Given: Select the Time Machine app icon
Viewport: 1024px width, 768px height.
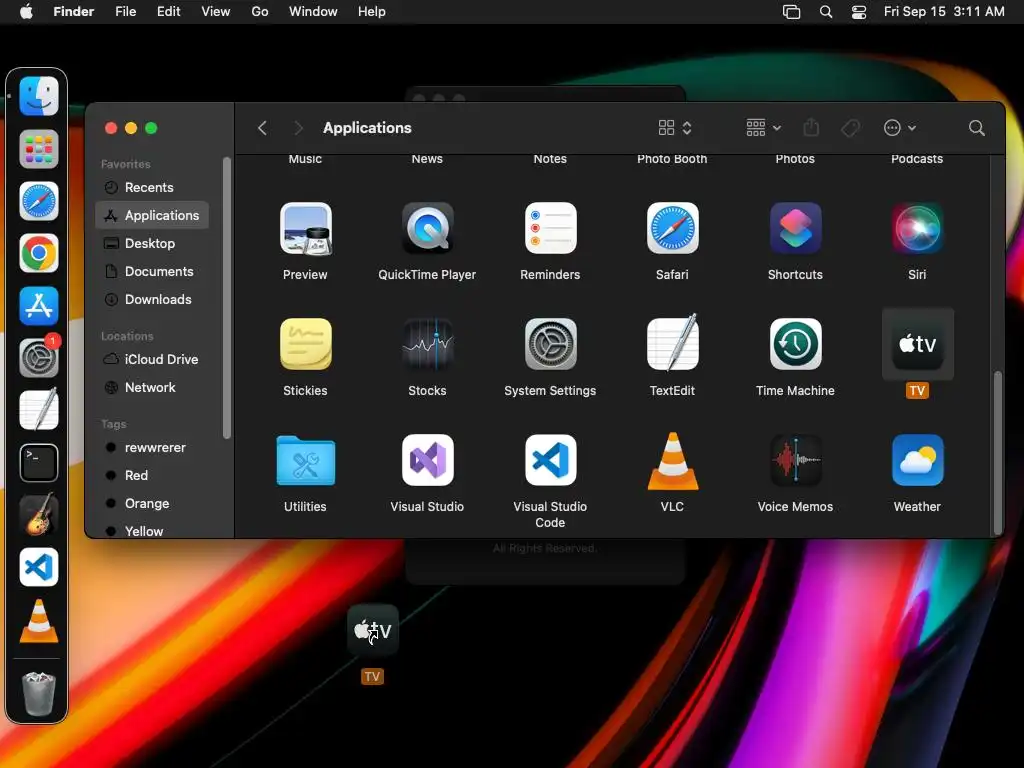Looking at the screenshot, I should [795, 344].
